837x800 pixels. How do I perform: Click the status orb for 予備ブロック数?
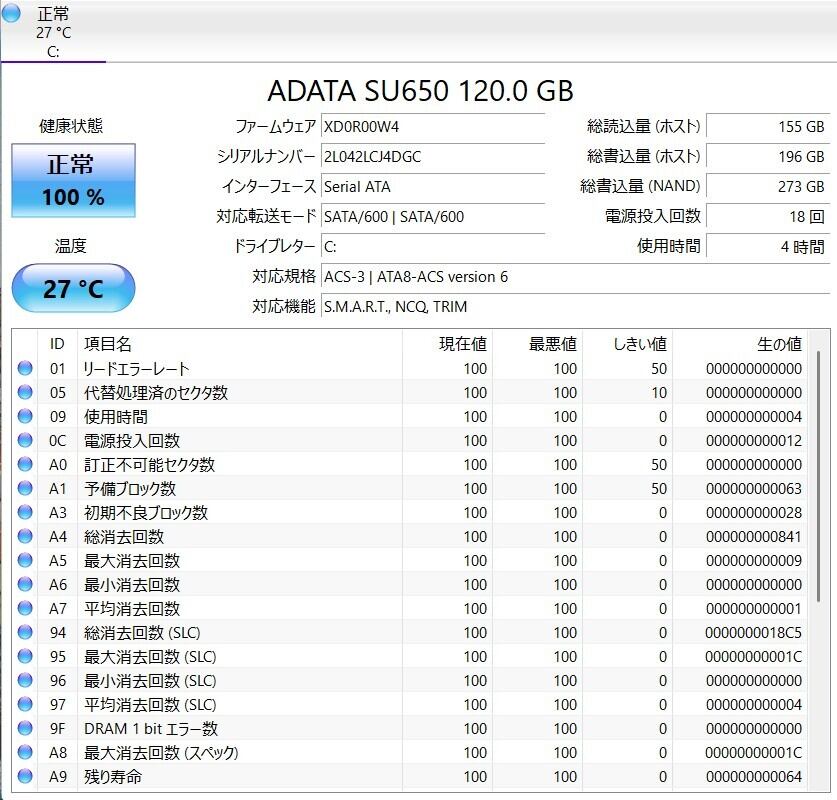[25, 489]
